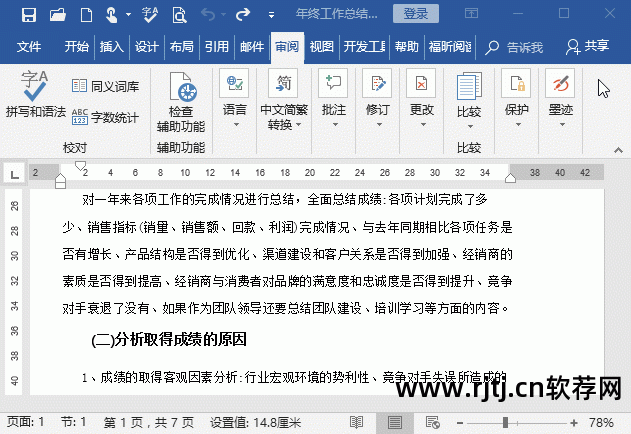Switch to the 设计 tab
The width and height of the screenshot is (631, 434).
pos(146,47)
